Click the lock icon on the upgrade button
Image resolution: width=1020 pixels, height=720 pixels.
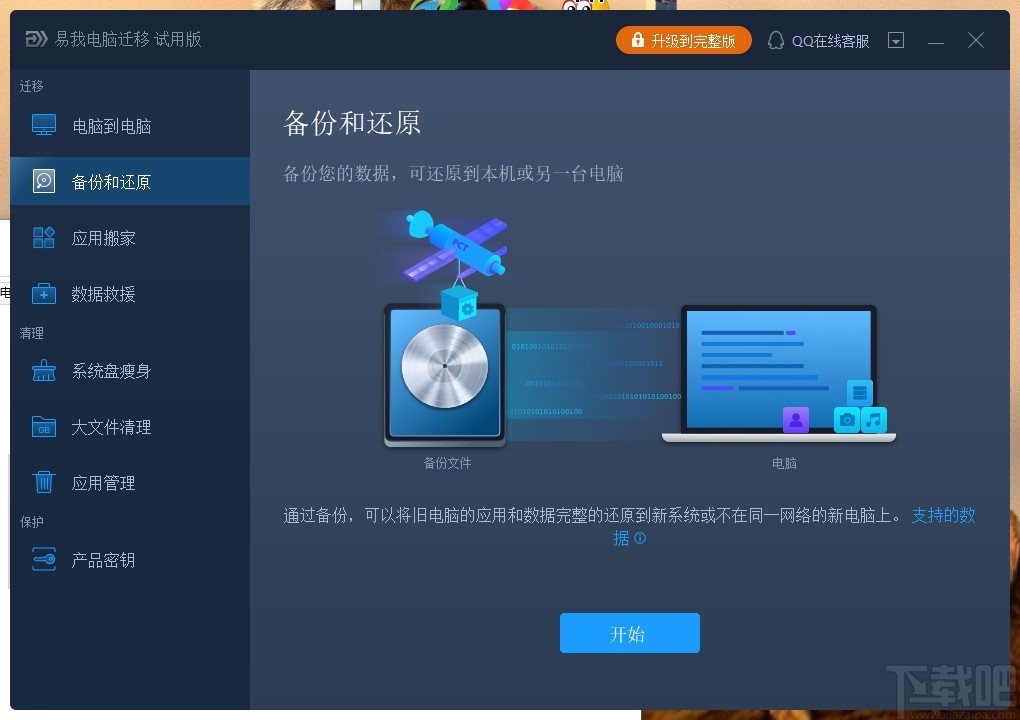pos(637,40)
